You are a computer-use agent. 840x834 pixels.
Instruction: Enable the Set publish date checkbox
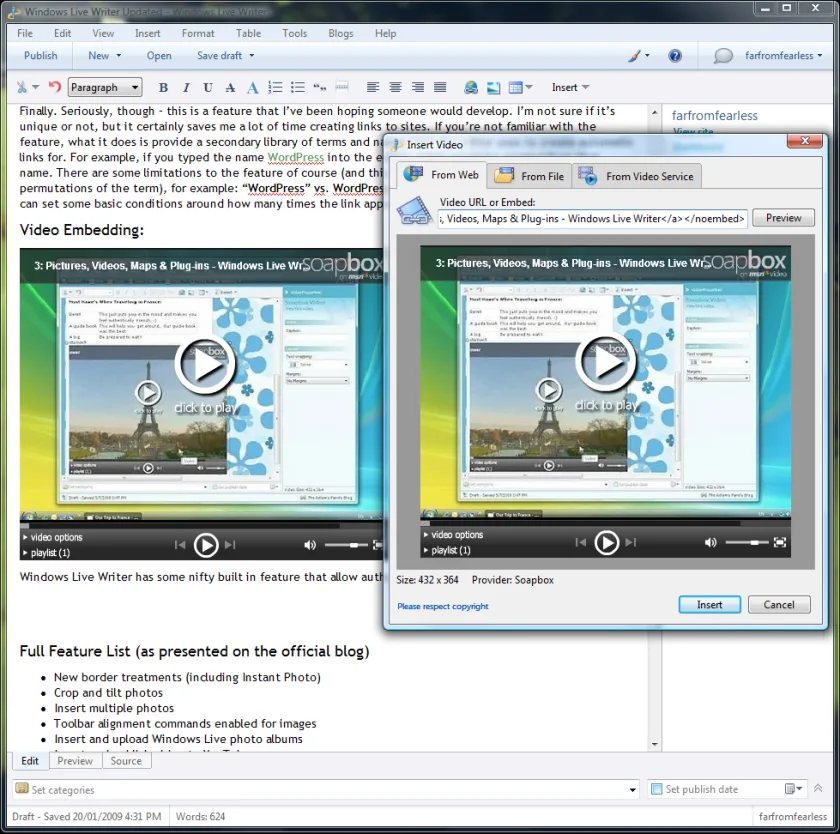(x=656, y=788)
